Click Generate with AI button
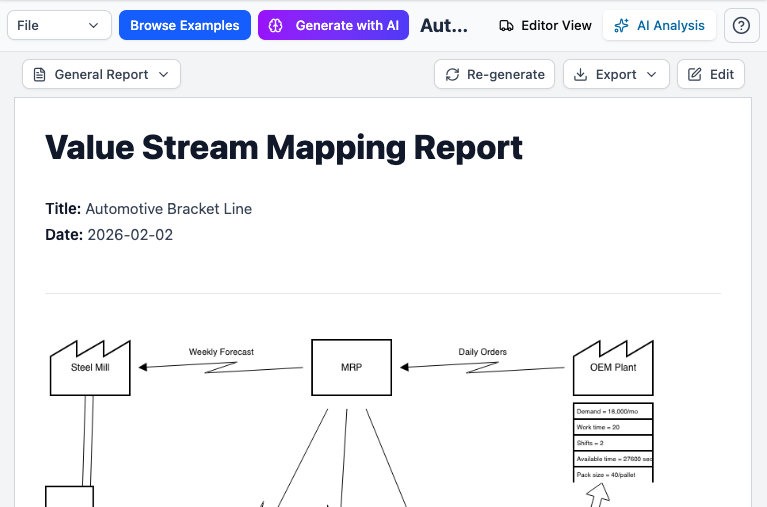The image size is (767, 507). [x=333, y=25]
